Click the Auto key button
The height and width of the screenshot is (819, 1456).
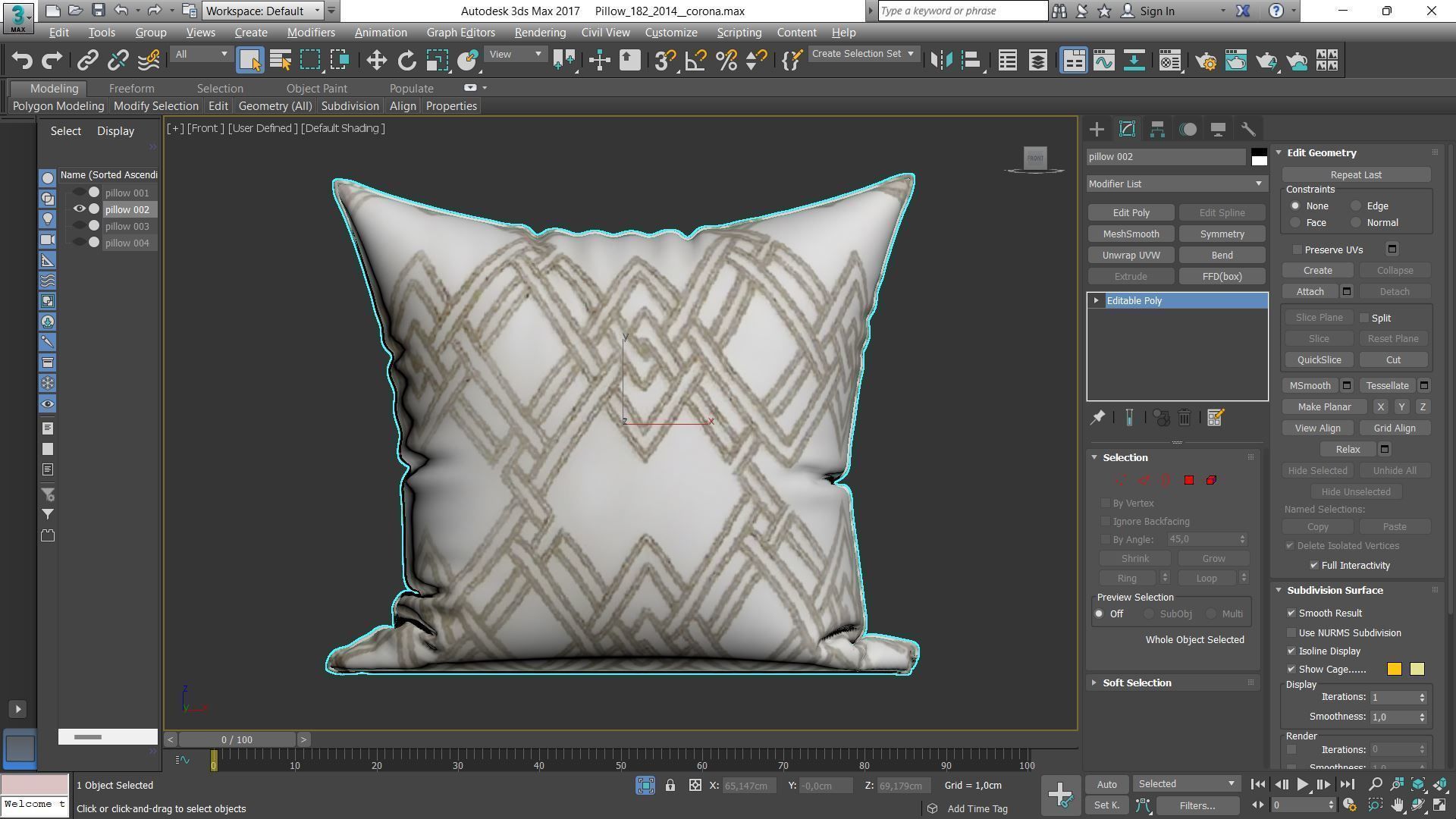pyautogui.click(x=1106, y=784)
